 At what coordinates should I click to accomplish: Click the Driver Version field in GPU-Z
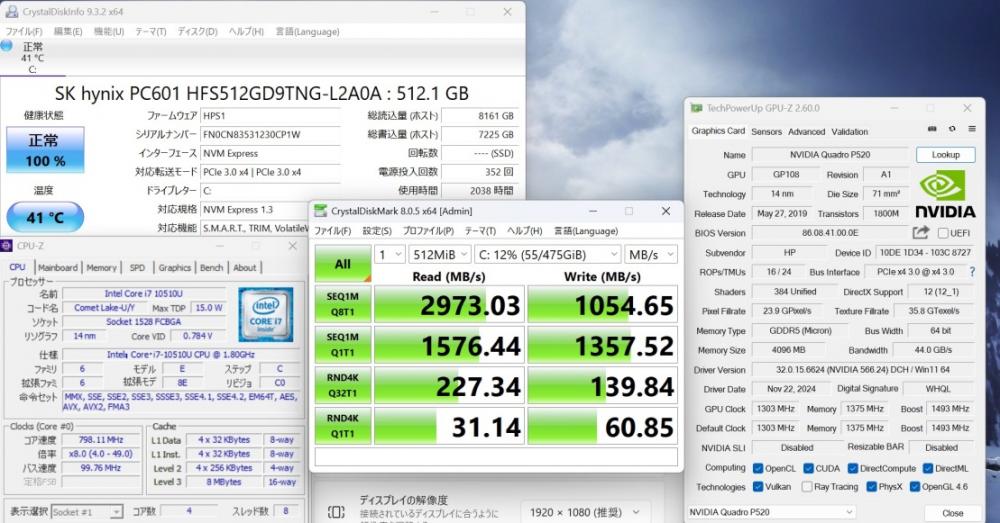click(863, 369)
